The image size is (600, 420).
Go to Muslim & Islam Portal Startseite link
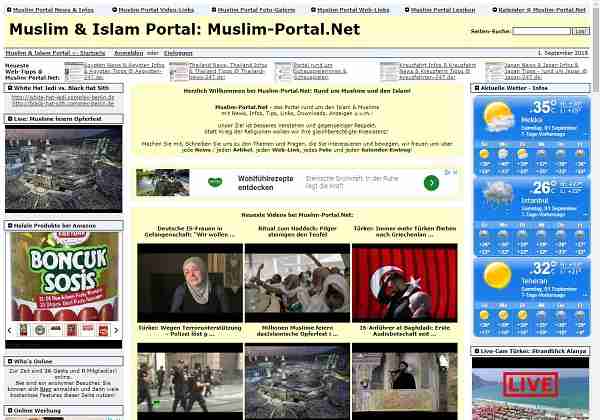pos(55,53)
